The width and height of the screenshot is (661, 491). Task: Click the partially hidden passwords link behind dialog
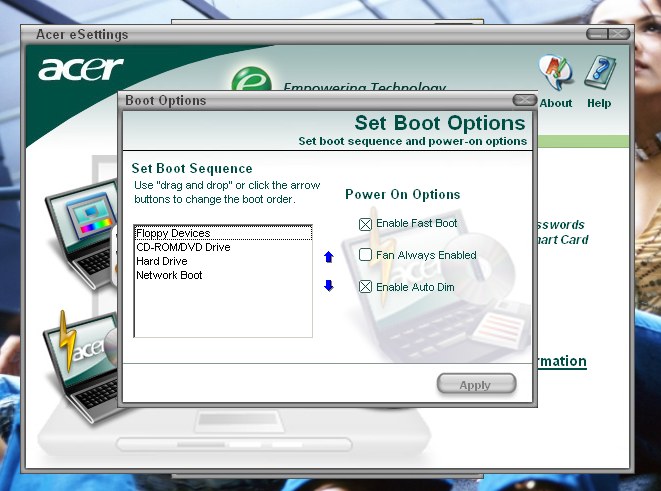tap(562, 225)
